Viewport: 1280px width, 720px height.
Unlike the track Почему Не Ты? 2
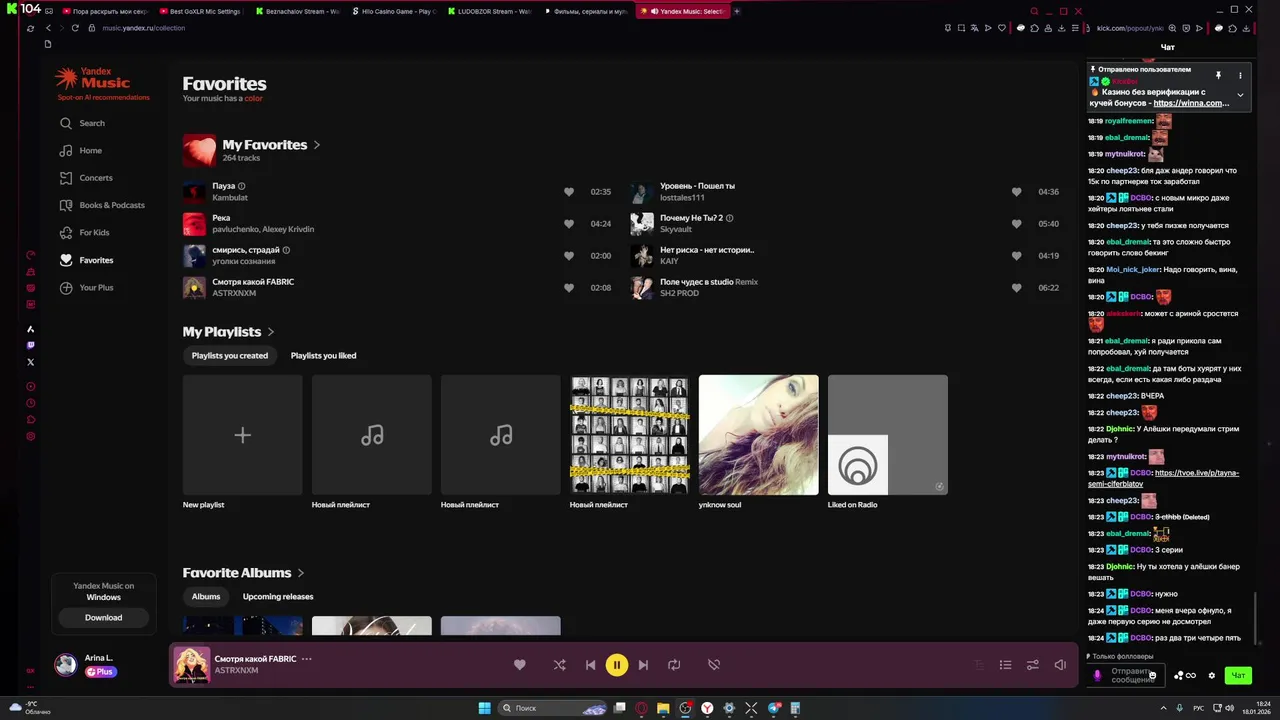pos(1016,224)
